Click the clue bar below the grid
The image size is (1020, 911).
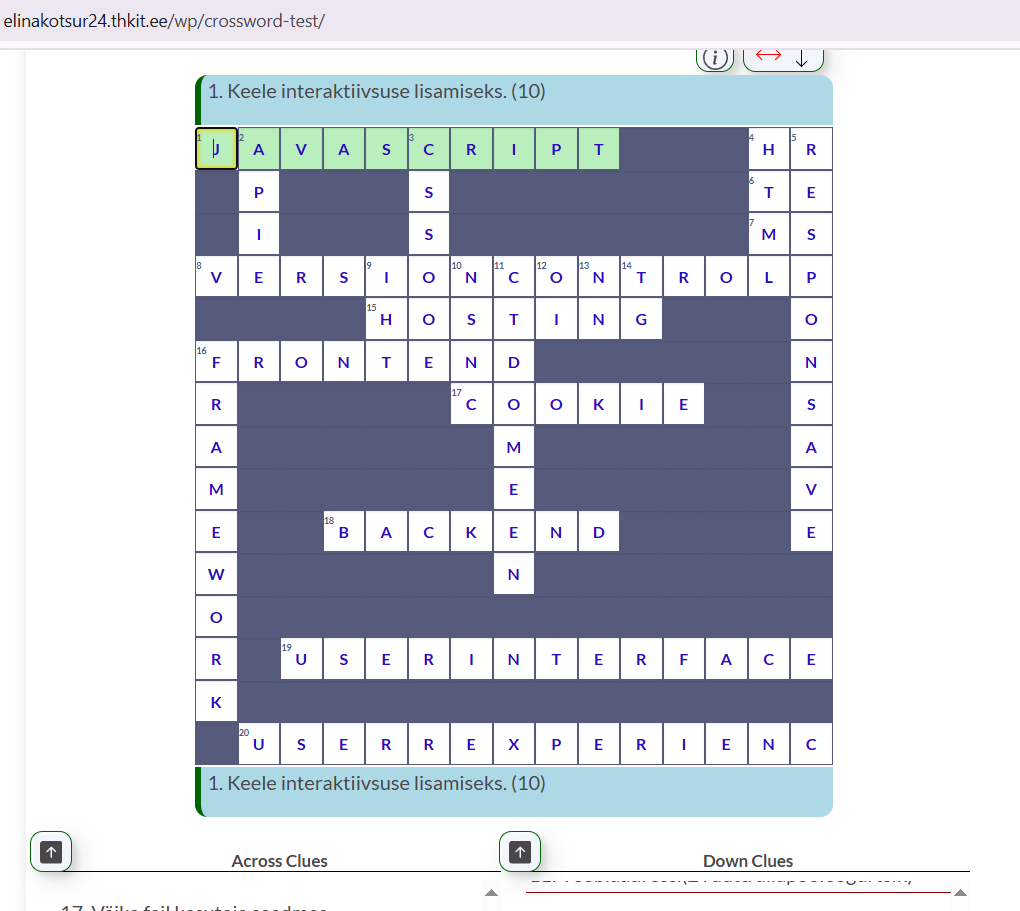515,790
